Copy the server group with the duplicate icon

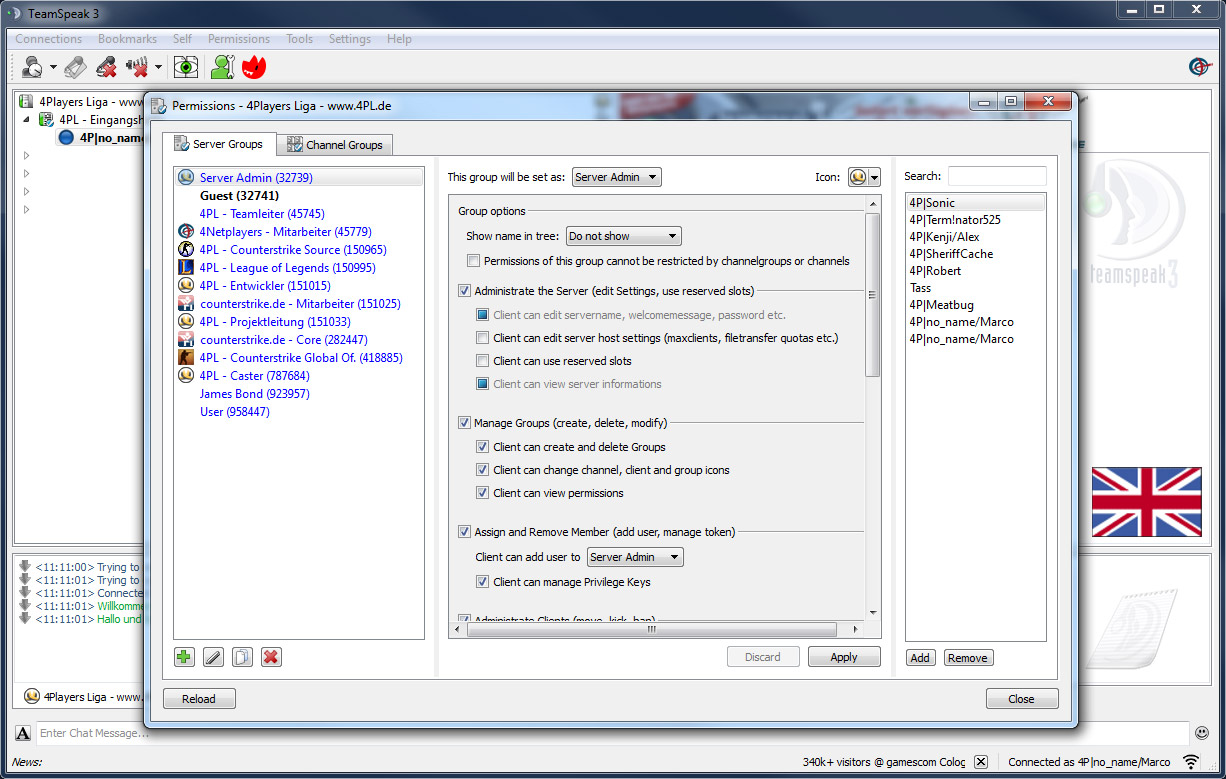tap(241, 657)
